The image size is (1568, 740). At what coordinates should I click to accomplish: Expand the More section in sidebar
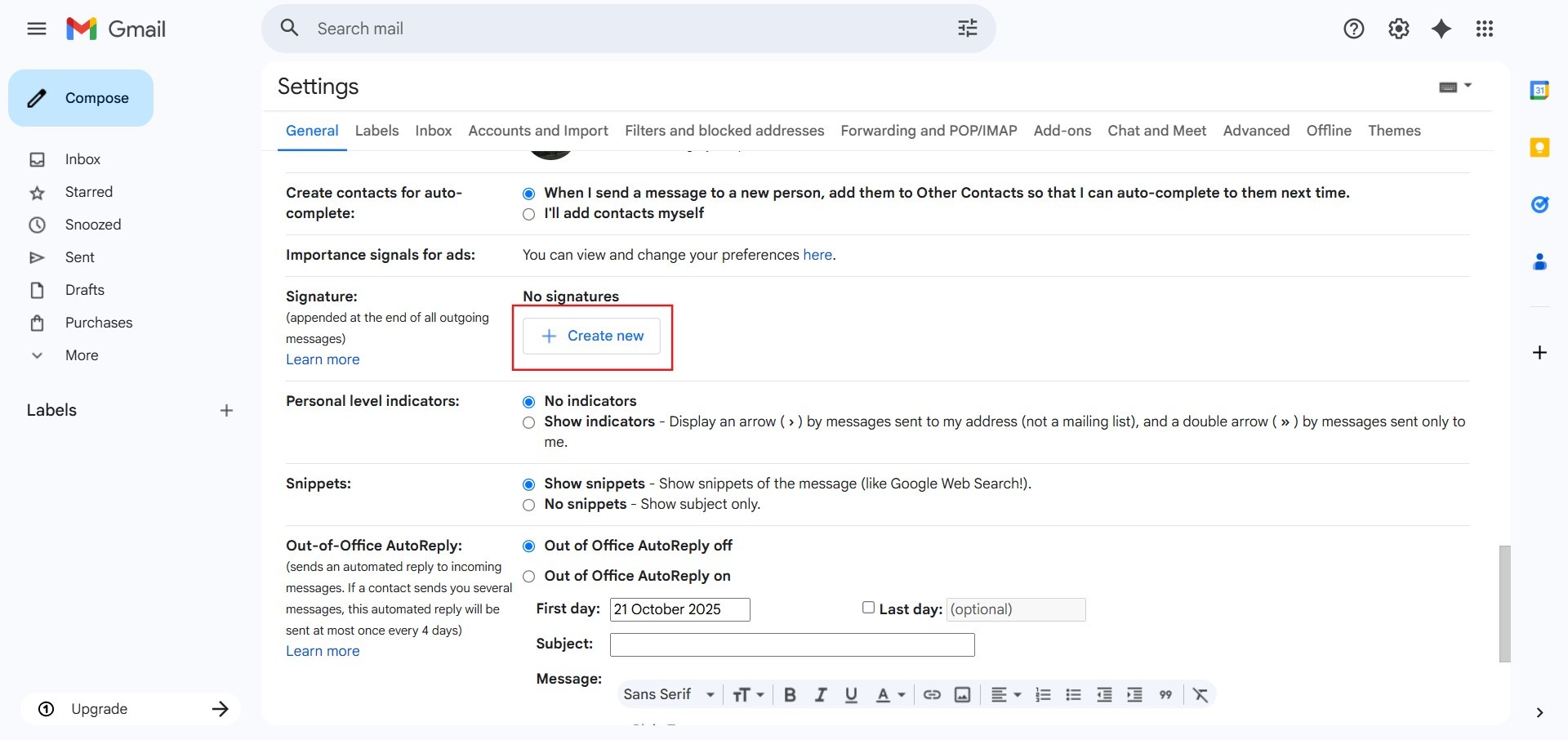pyautogui.click(x=81, y=355)
